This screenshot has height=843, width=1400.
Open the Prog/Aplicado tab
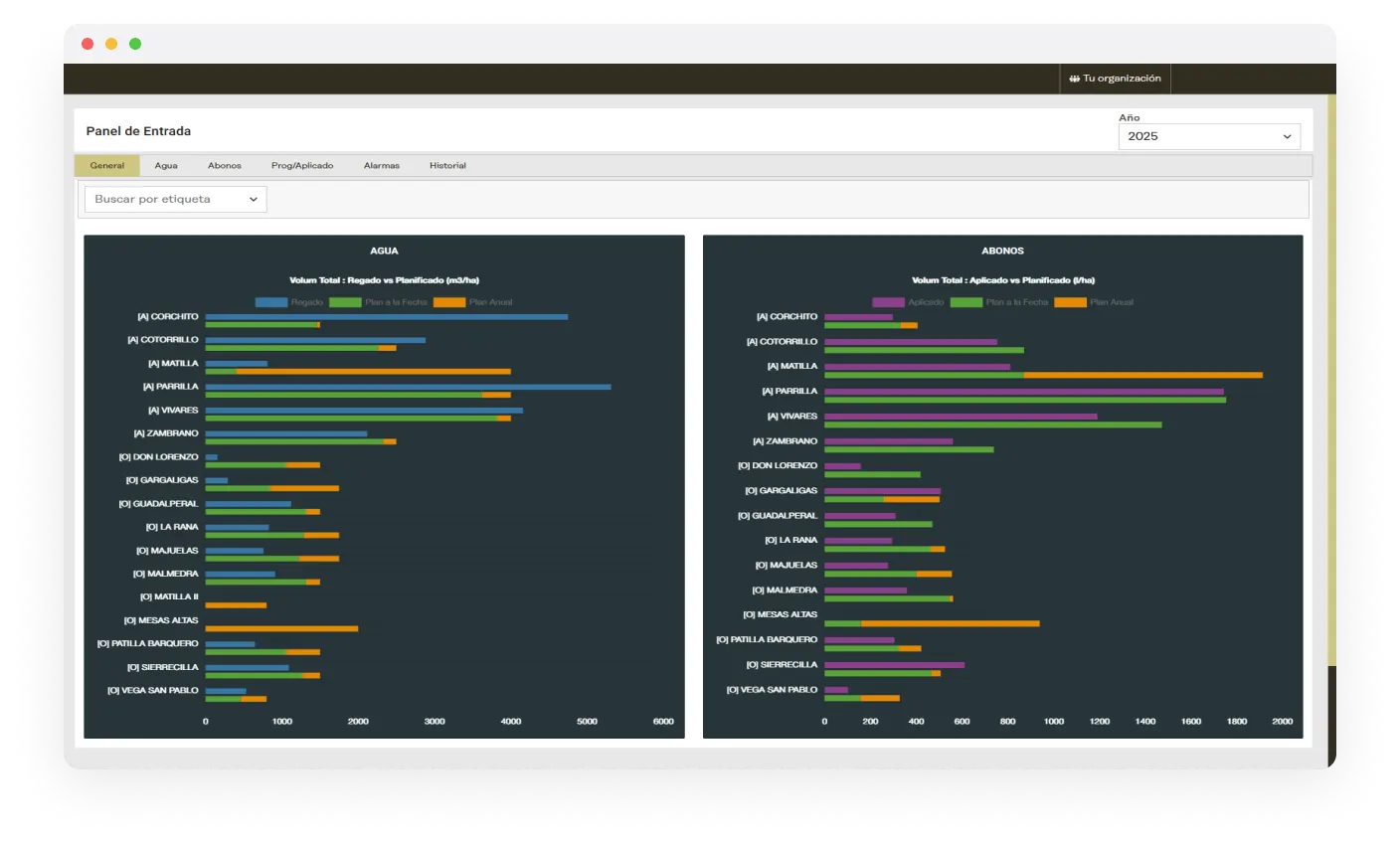(302, 166)
